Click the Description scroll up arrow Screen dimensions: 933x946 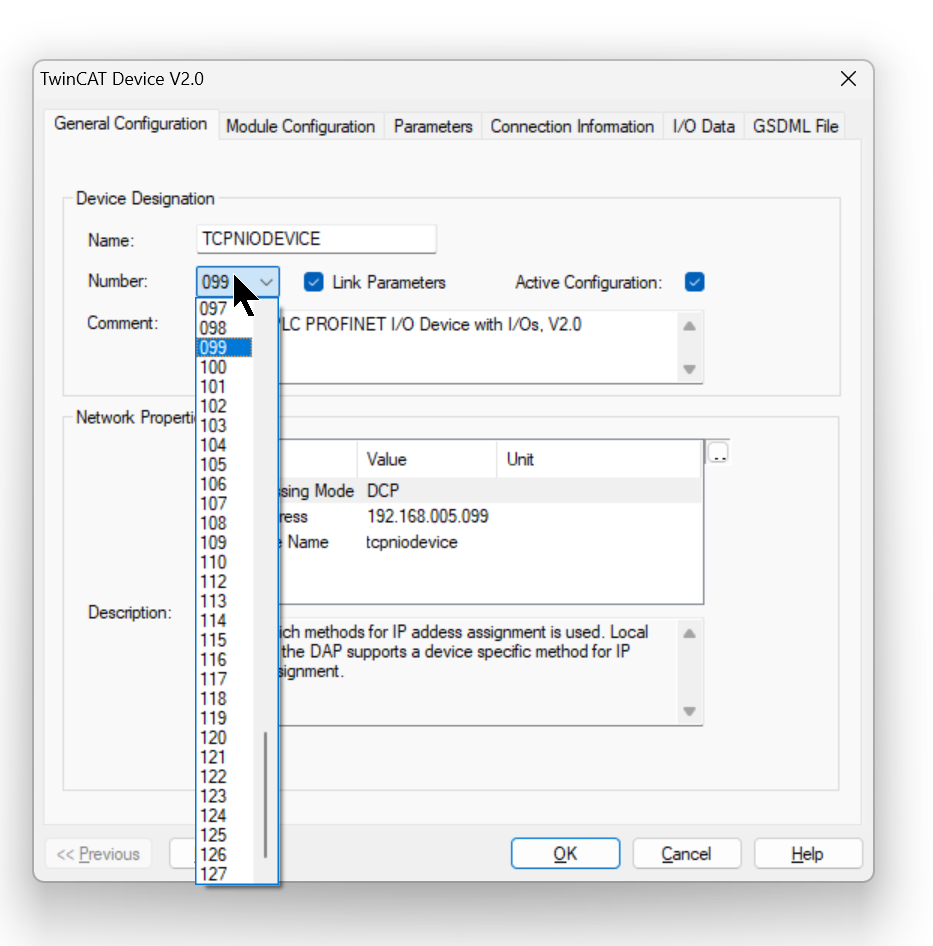[689, 633]
